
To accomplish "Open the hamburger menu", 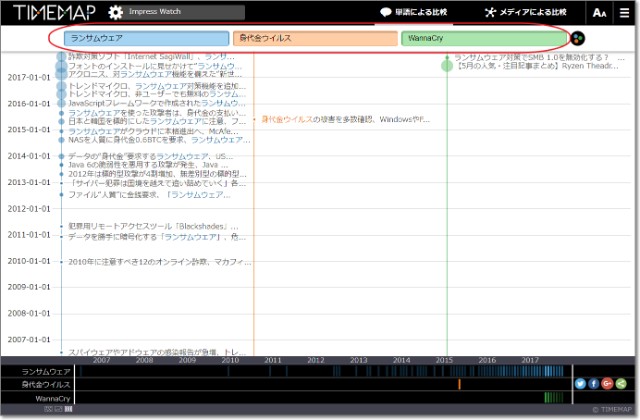I will pos(623,13).
